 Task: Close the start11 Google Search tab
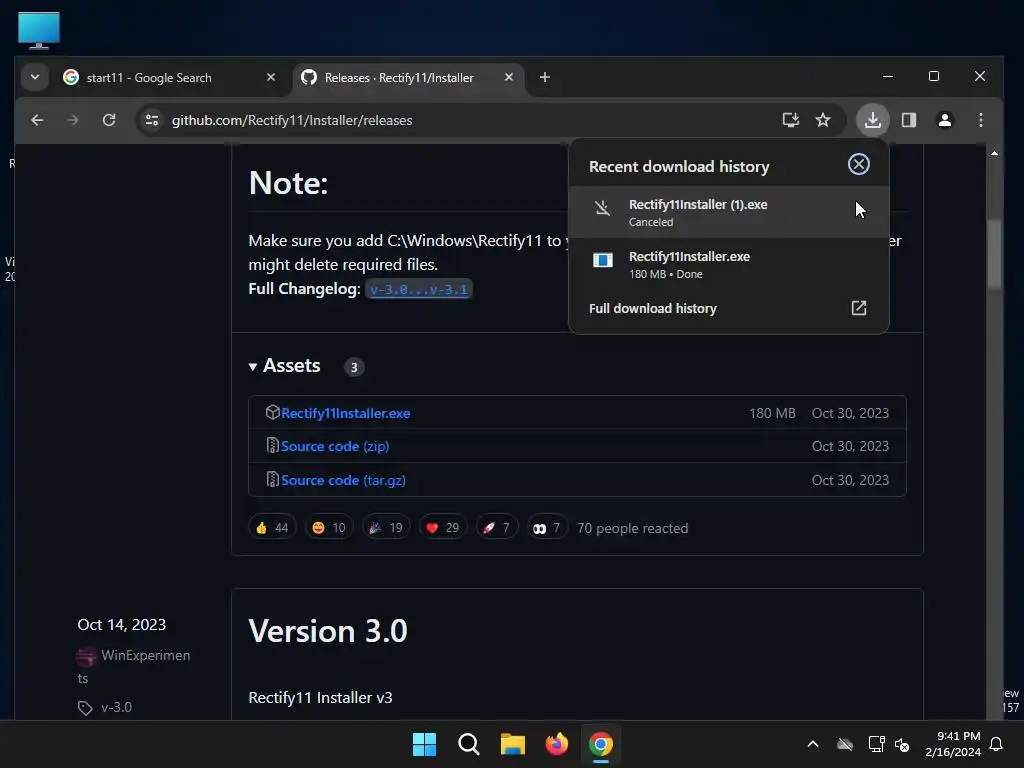270,77
